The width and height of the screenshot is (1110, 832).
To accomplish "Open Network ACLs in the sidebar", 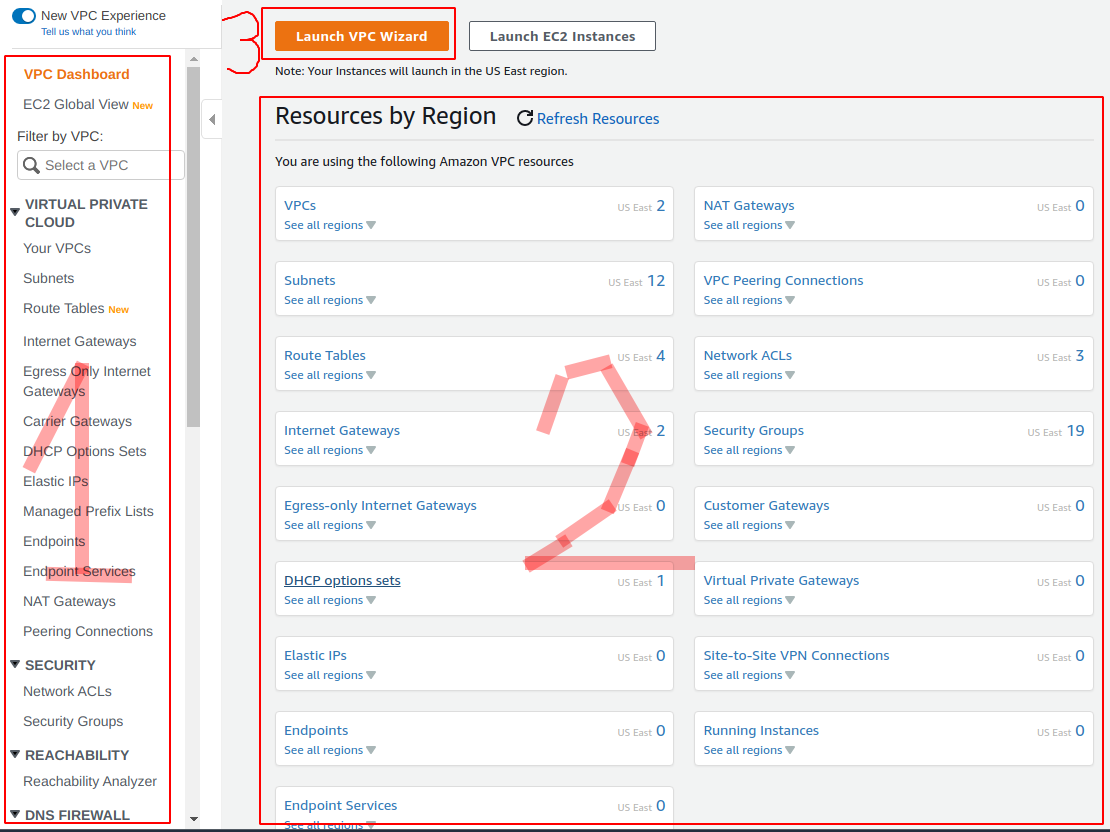I will point(67,692).
